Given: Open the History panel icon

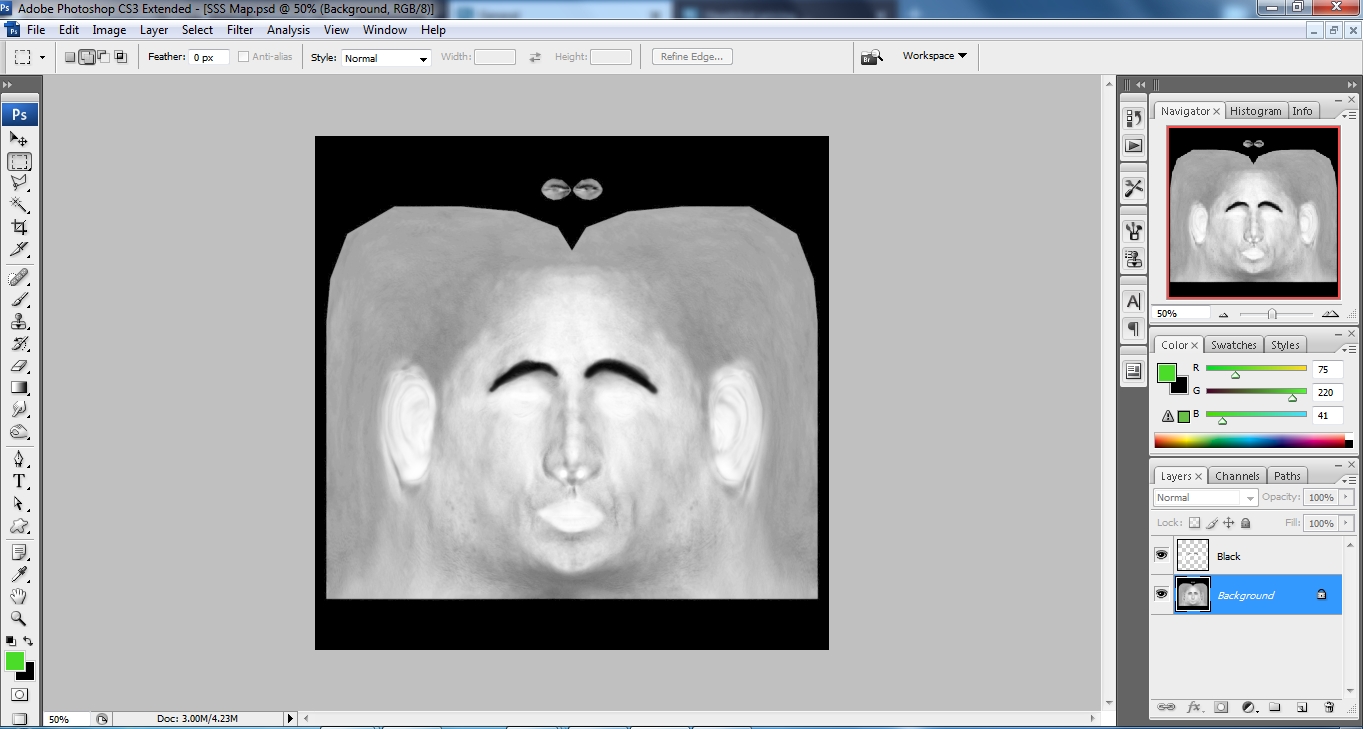Looking at the screenshot, I should [x=1133, y=118].
